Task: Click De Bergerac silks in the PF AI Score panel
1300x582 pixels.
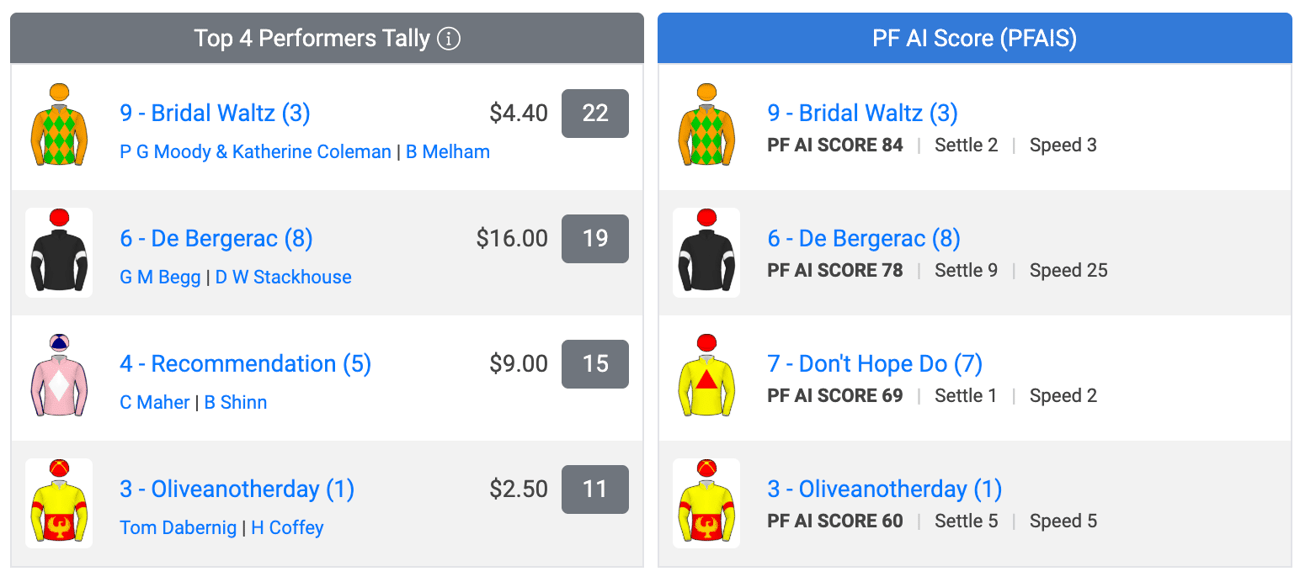Action: 707,252
